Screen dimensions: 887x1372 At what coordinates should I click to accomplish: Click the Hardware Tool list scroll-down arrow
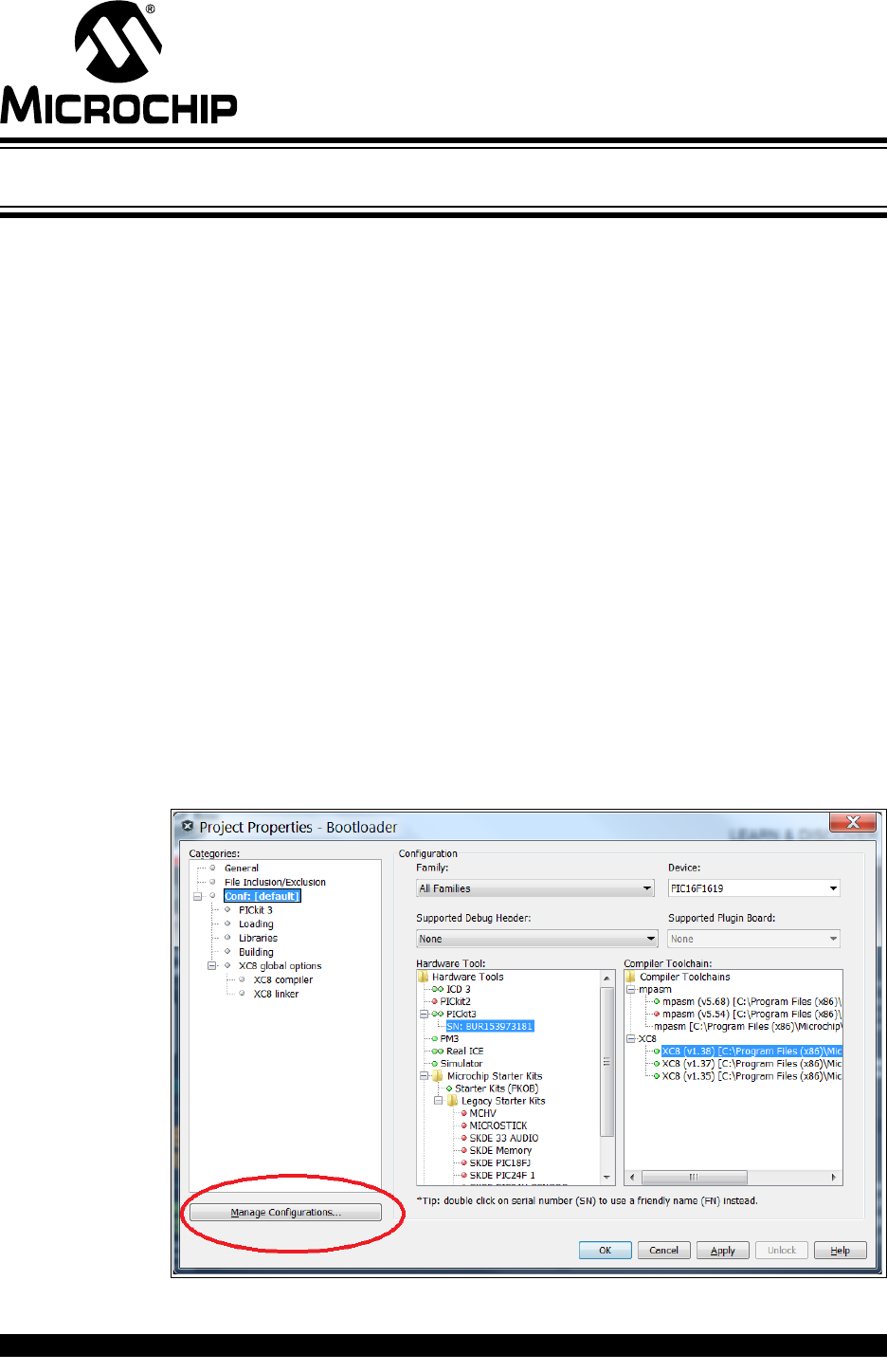point(607,1177)
